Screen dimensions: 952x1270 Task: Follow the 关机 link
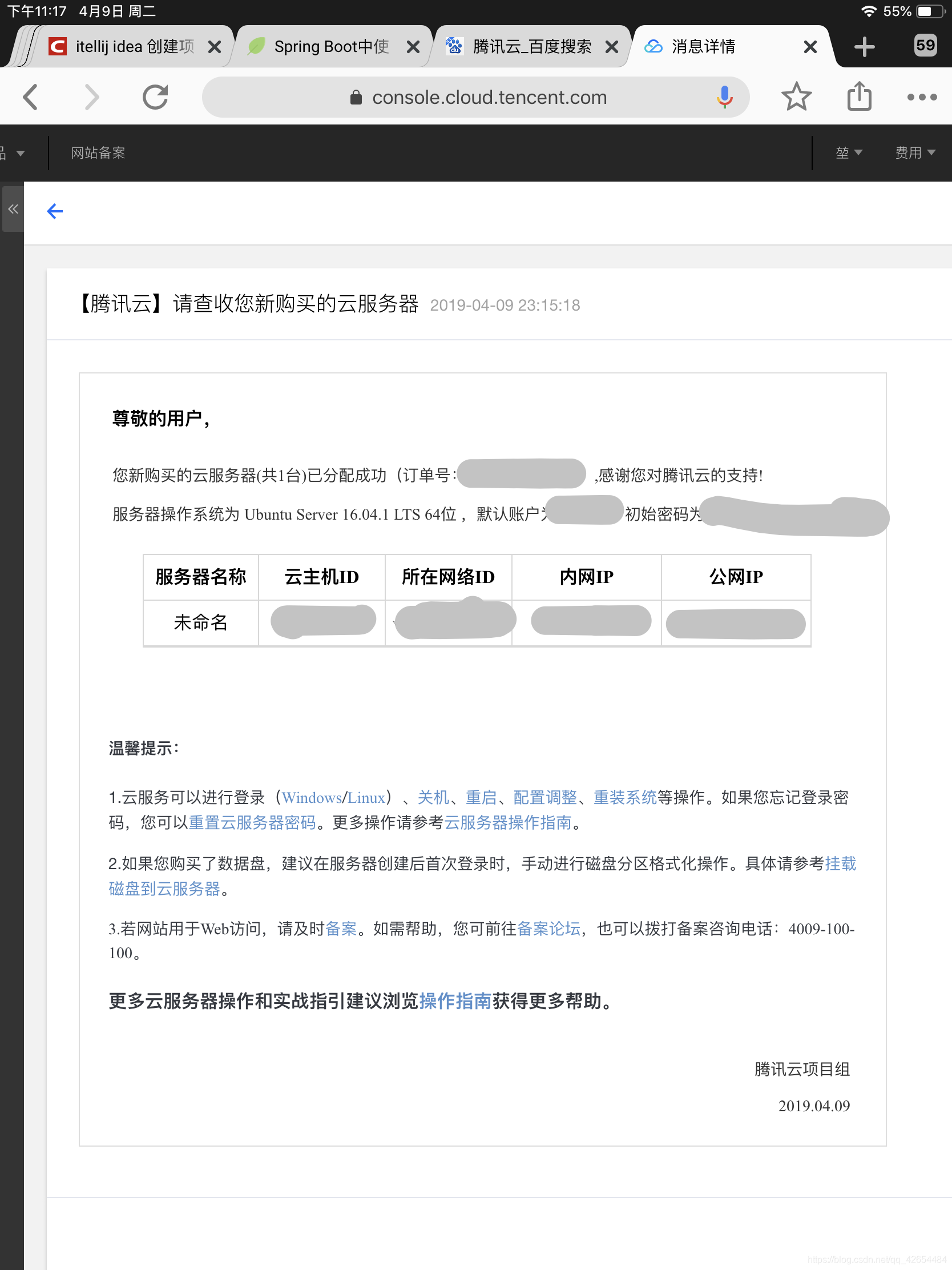pos(433,798)
